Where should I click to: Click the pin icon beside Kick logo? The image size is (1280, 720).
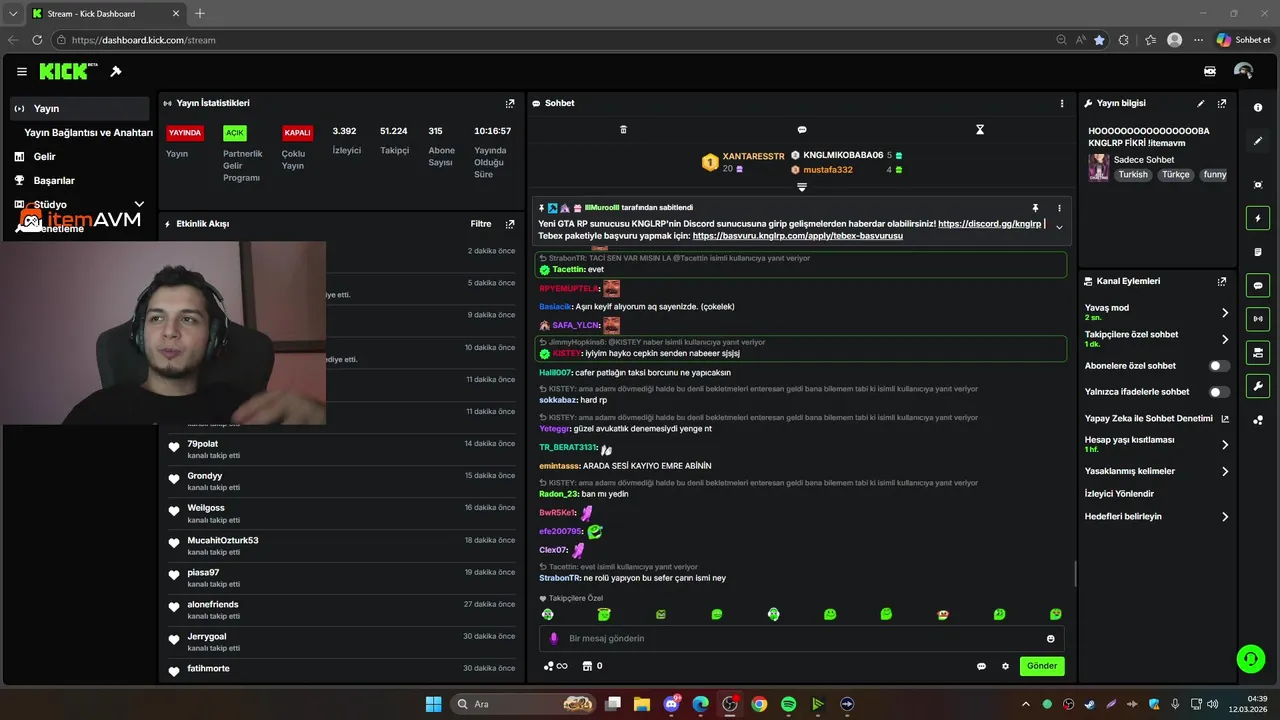click(x=116, y=72)
